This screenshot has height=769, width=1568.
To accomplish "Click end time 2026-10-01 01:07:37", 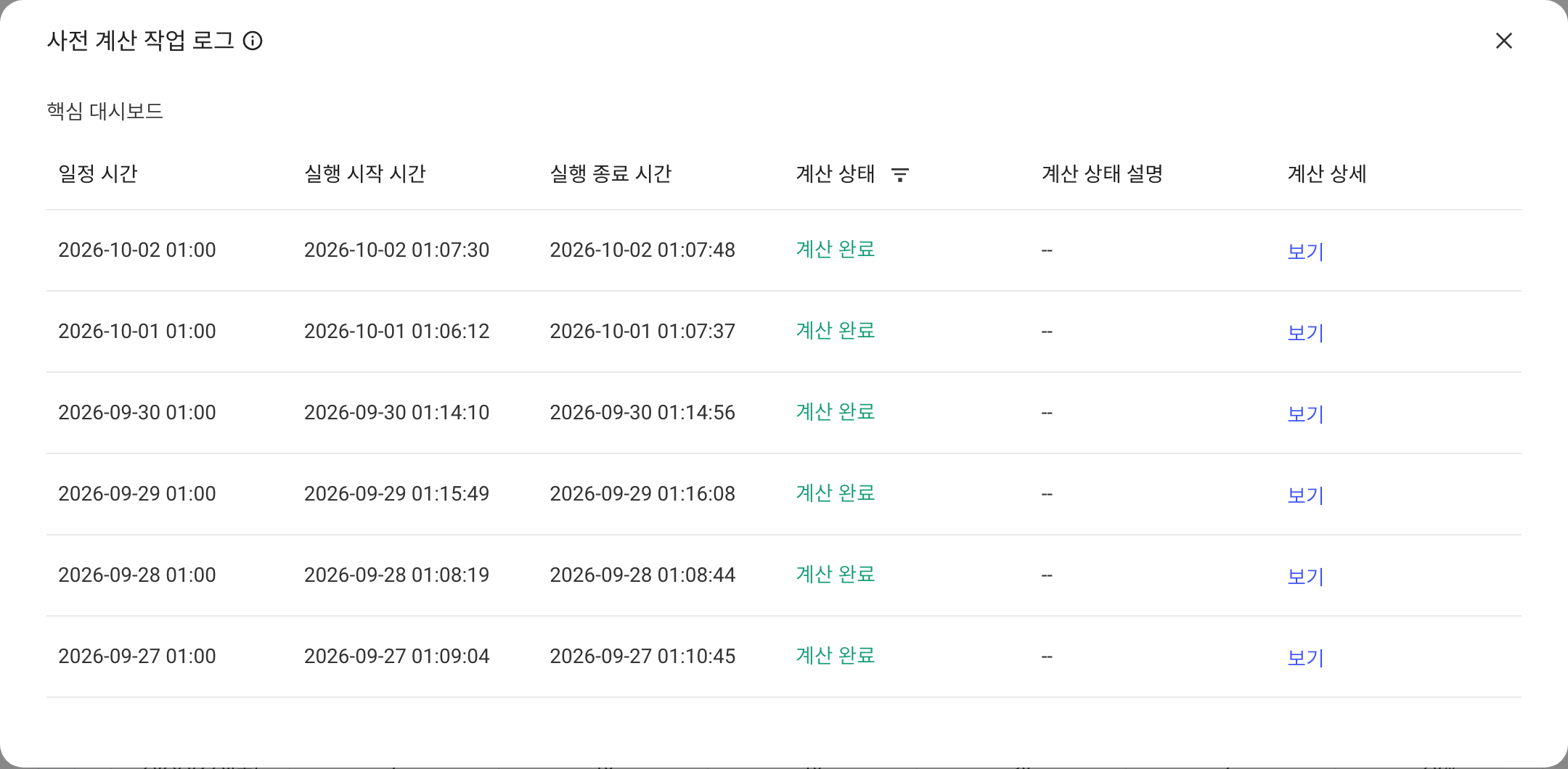I will click(x=642, y=332).
